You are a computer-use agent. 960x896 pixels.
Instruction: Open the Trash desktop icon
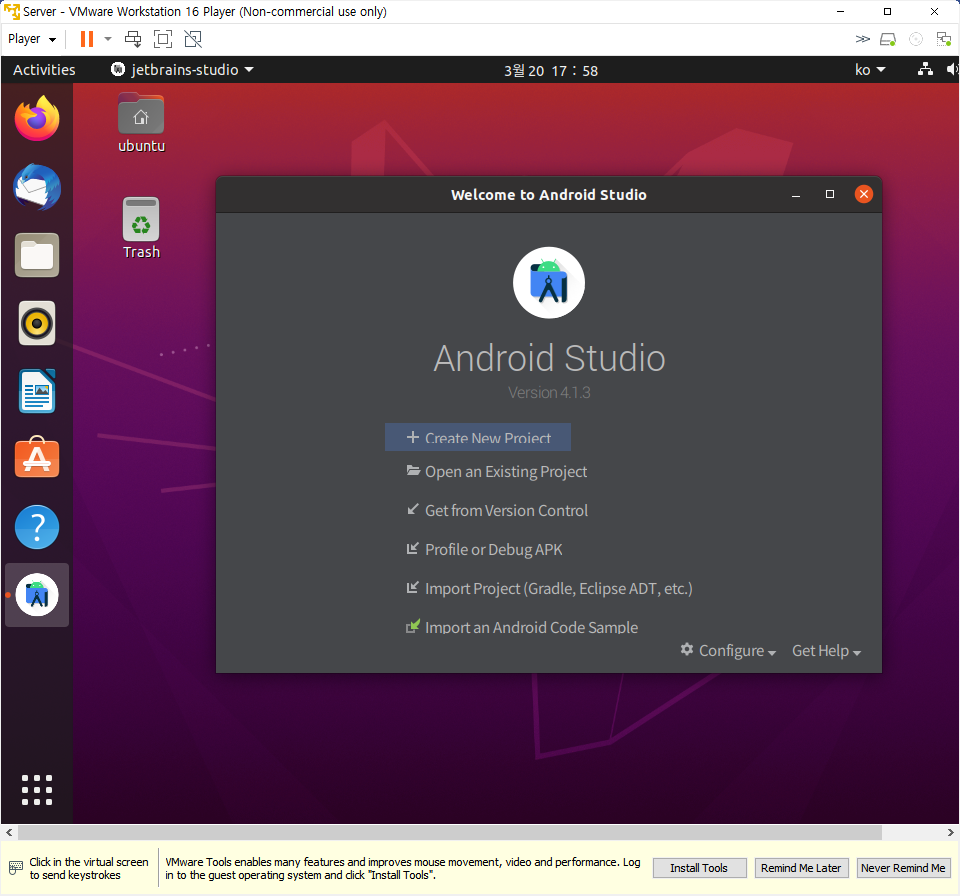[x=141, y=228]
